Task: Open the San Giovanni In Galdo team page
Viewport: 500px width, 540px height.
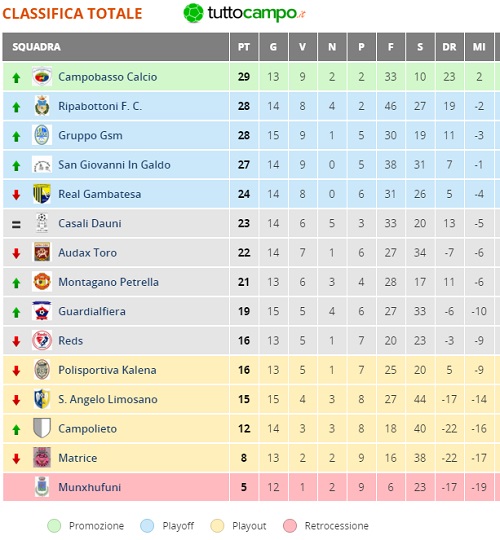Action: tap(114, 165)
